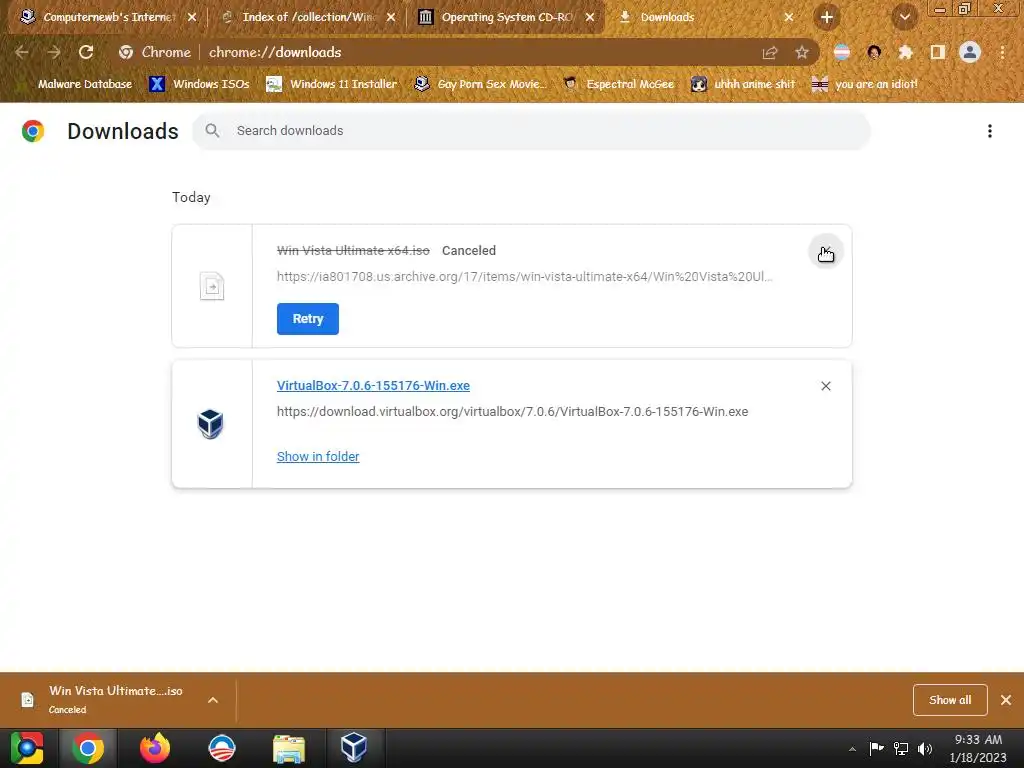This screenshot has width=1024, height=768.
Task: Open Malware Database bookmark
Action: point(76,84)
